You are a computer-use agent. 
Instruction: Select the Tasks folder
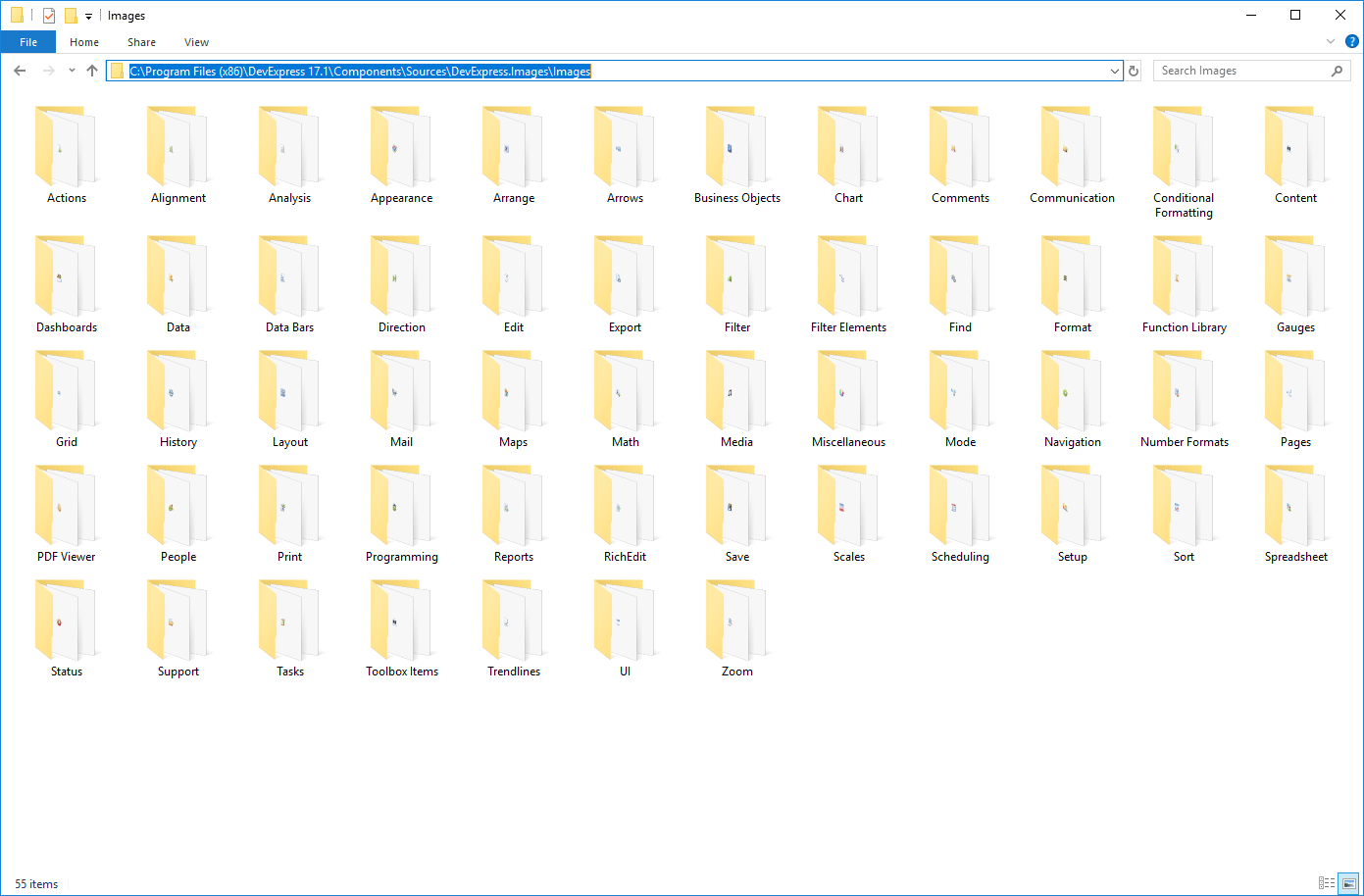tap(290, 629)
